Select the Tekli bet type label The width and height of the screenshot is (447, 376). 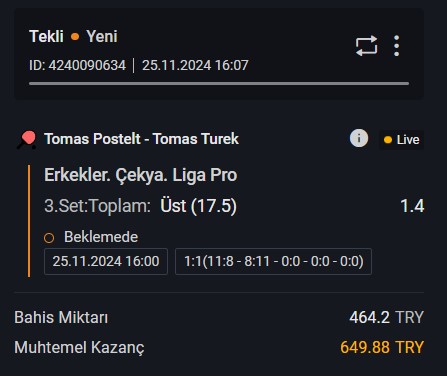pyautogui.click(x=46, y=36)
